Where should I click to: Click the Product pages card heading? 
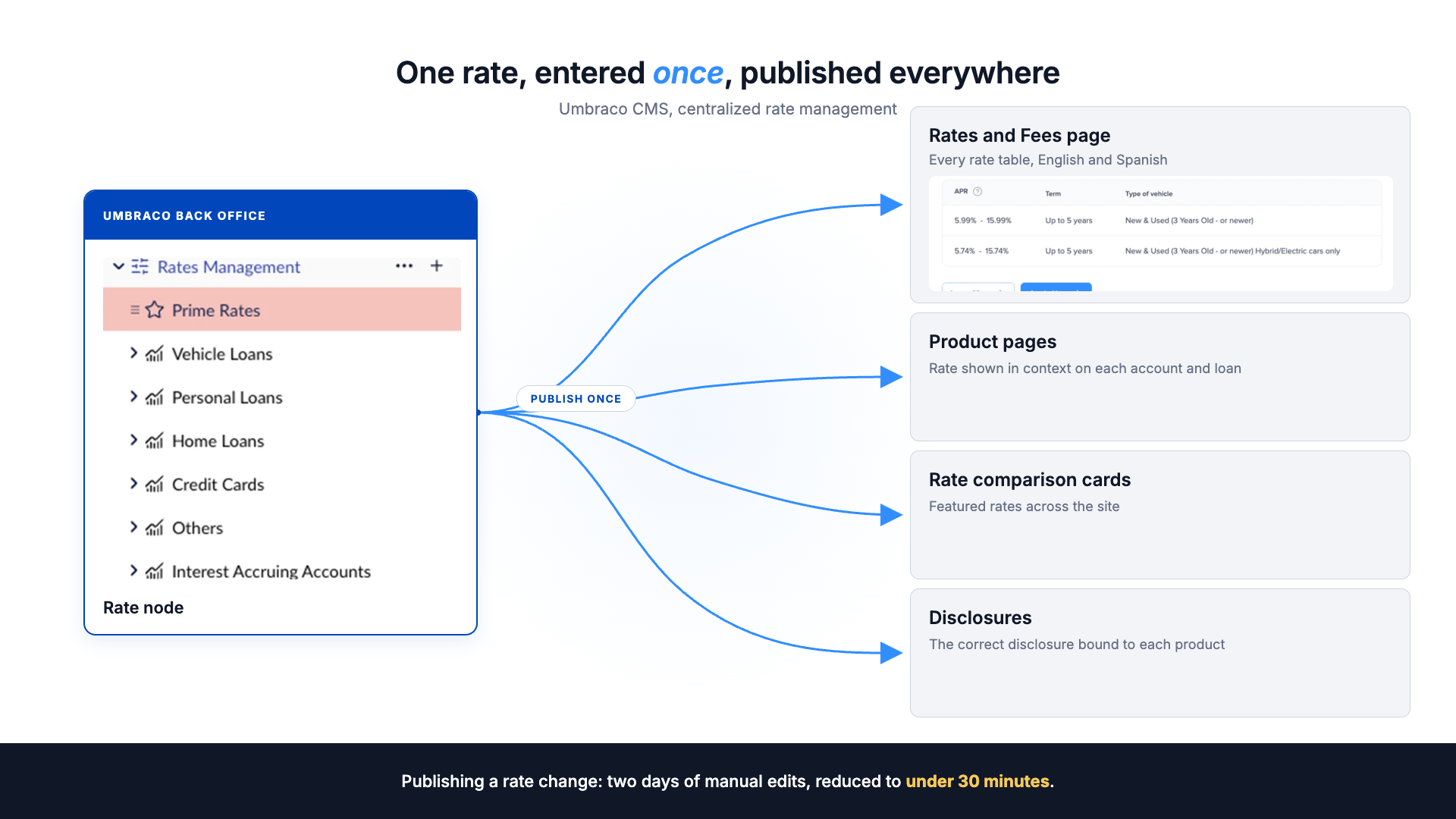pyautogui.click(x=993, y=341)
